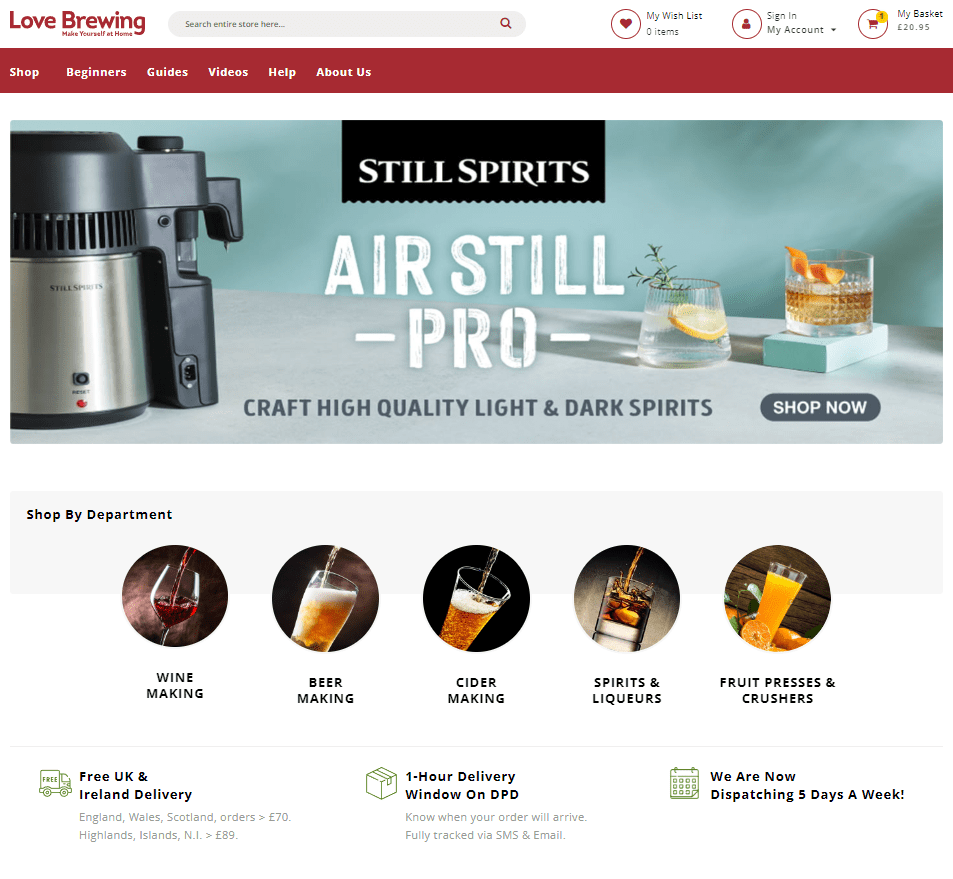Open wish list heart icon

pos(625,24)
